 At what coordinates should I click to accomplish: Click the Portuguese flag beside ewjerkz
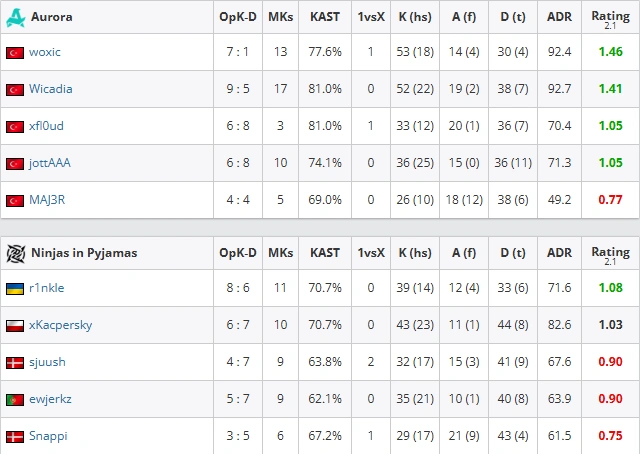(x=15, y=400)
